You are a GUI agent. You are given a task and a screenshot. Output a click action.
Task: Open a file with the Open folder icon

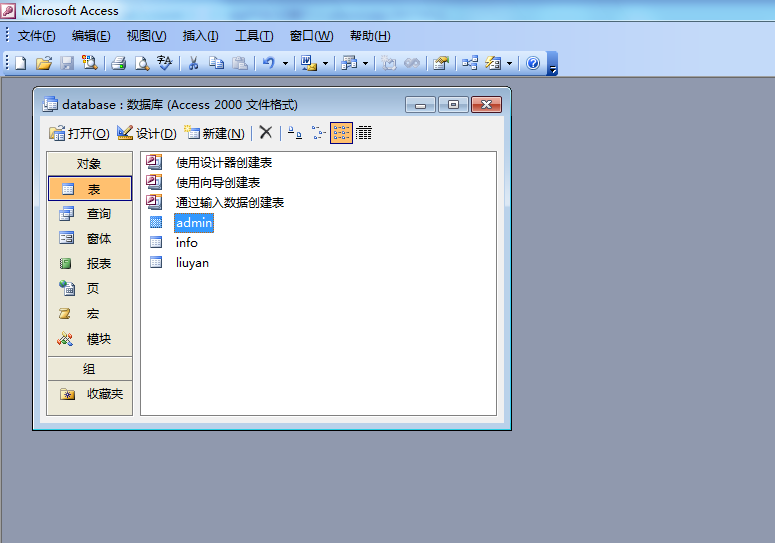(43, 63)
